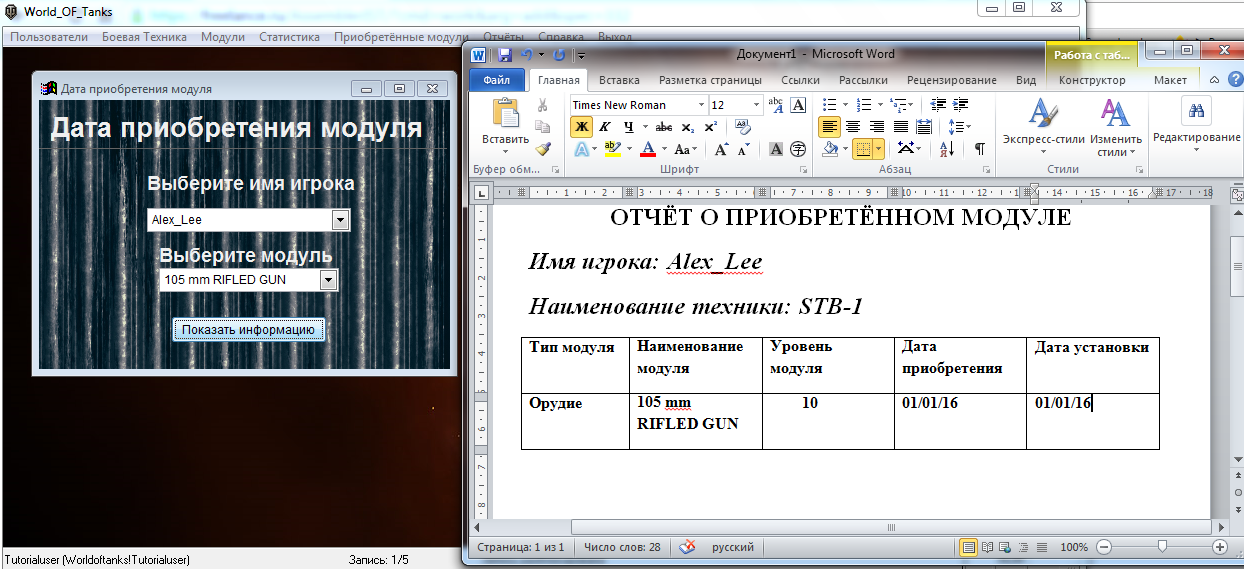The height and width of the screenshot is (569, 1244).
Task: Open the font size 12 dropdown
Action: pos(755,105)
